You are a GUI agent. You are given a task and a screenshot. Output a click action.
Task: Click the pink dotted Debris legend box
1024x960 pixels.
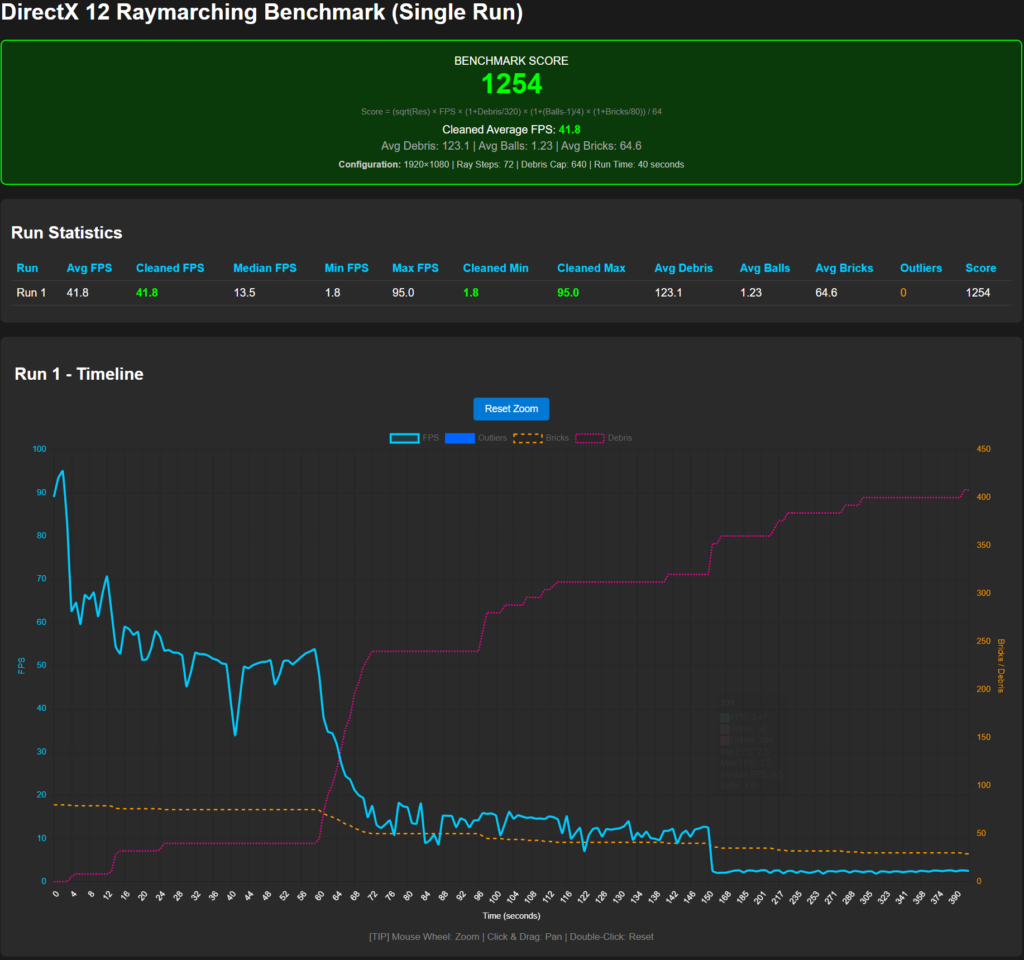click(588, 438)
